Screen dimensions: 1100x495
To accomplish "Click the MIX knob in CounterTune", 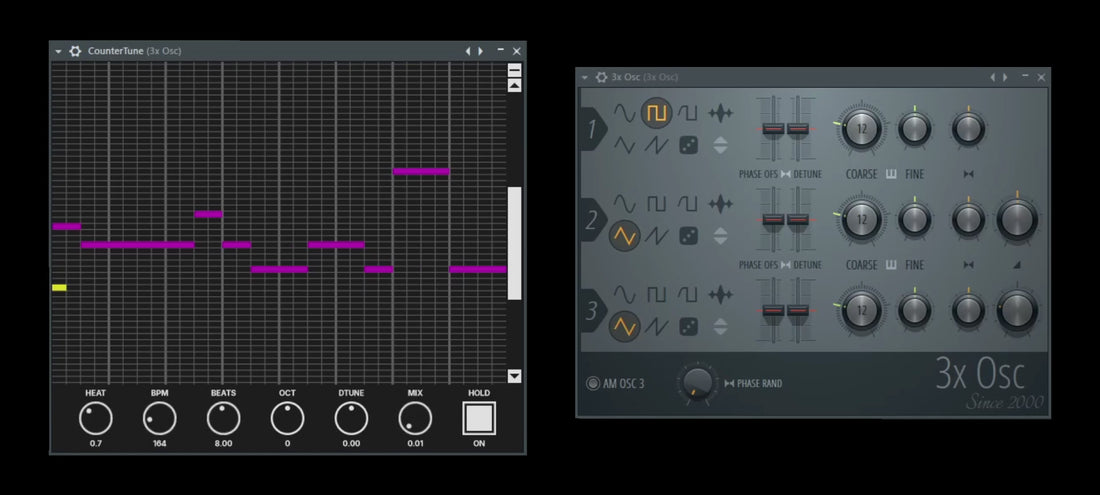I will [415, 419].
